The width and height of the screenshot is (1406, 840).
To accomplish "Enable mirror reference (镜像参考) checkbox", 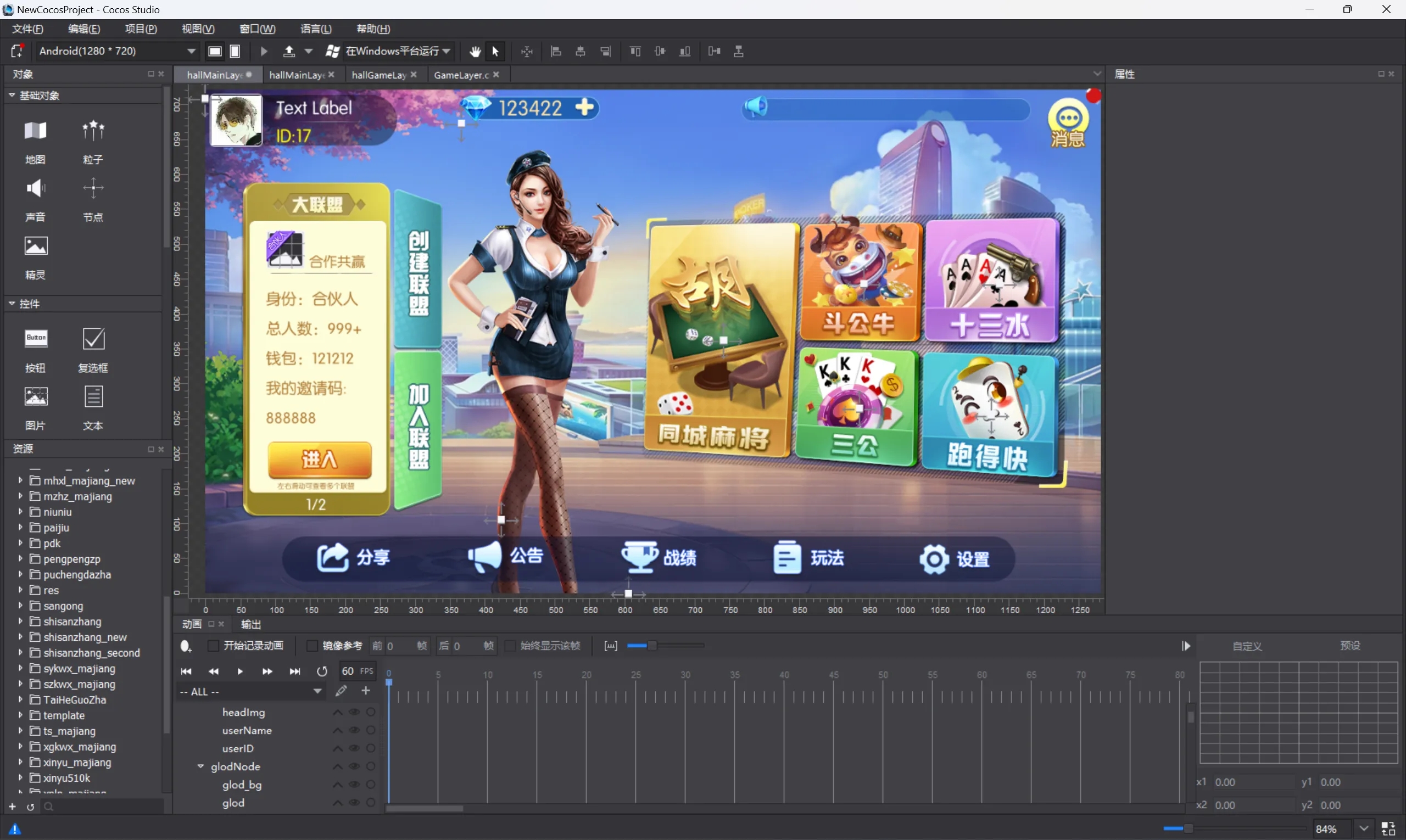I will tap(311, 646).
